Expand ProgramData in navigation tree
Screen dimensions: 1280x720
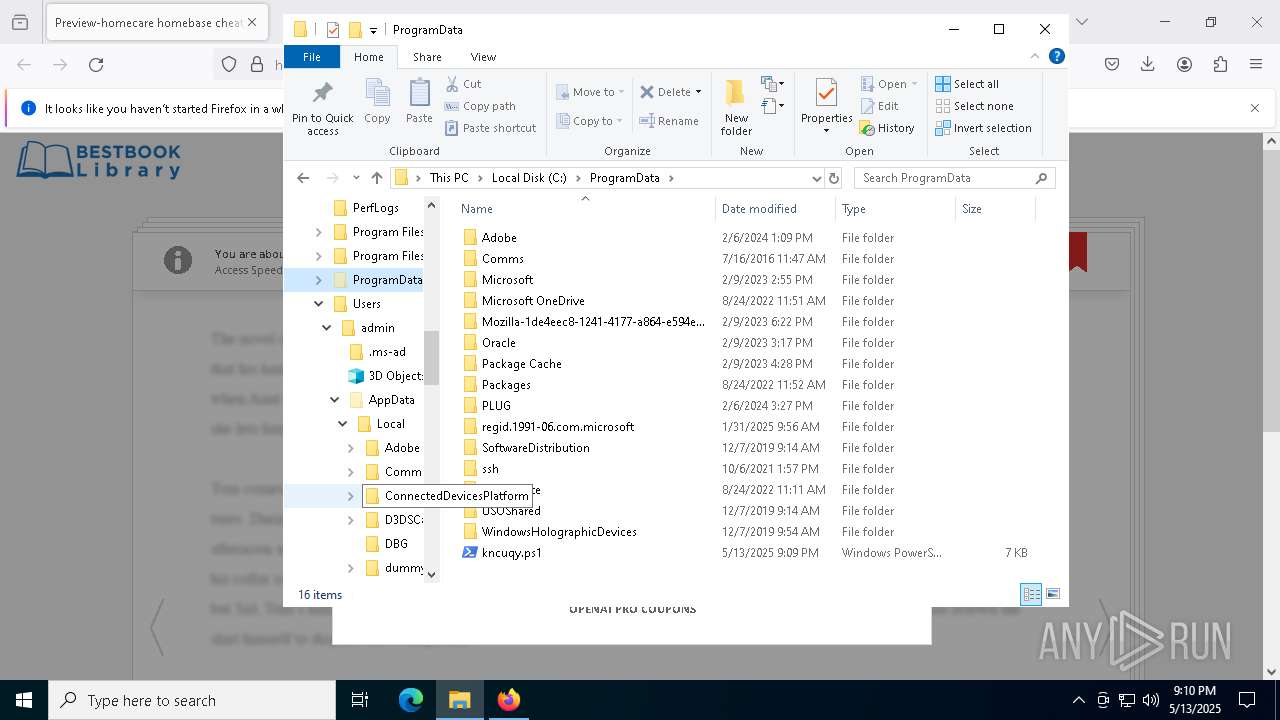318,280
